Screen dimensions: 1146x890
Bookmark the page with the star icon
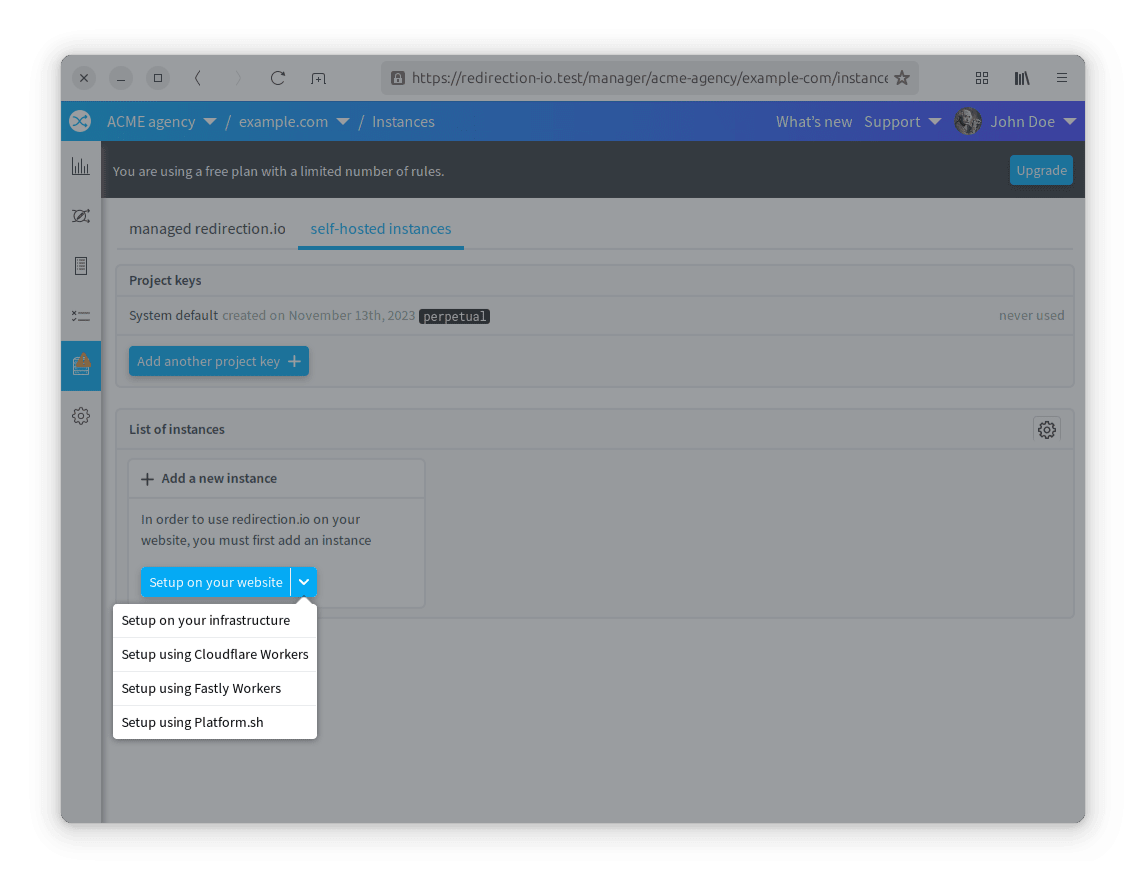902,78
